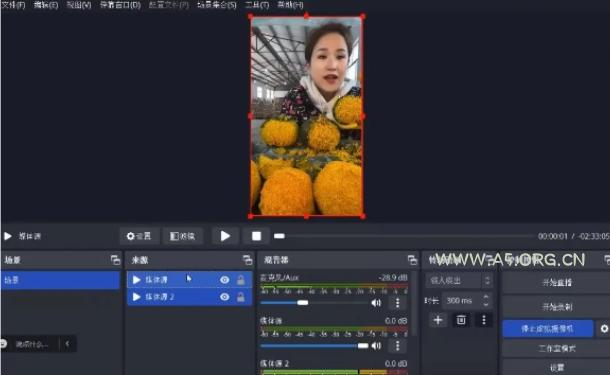This screenshot has width=610, height=375.
Task: Click the 停止虚拟摄像机 Stop Virtual Camera button
Action: tap(547, 329)
